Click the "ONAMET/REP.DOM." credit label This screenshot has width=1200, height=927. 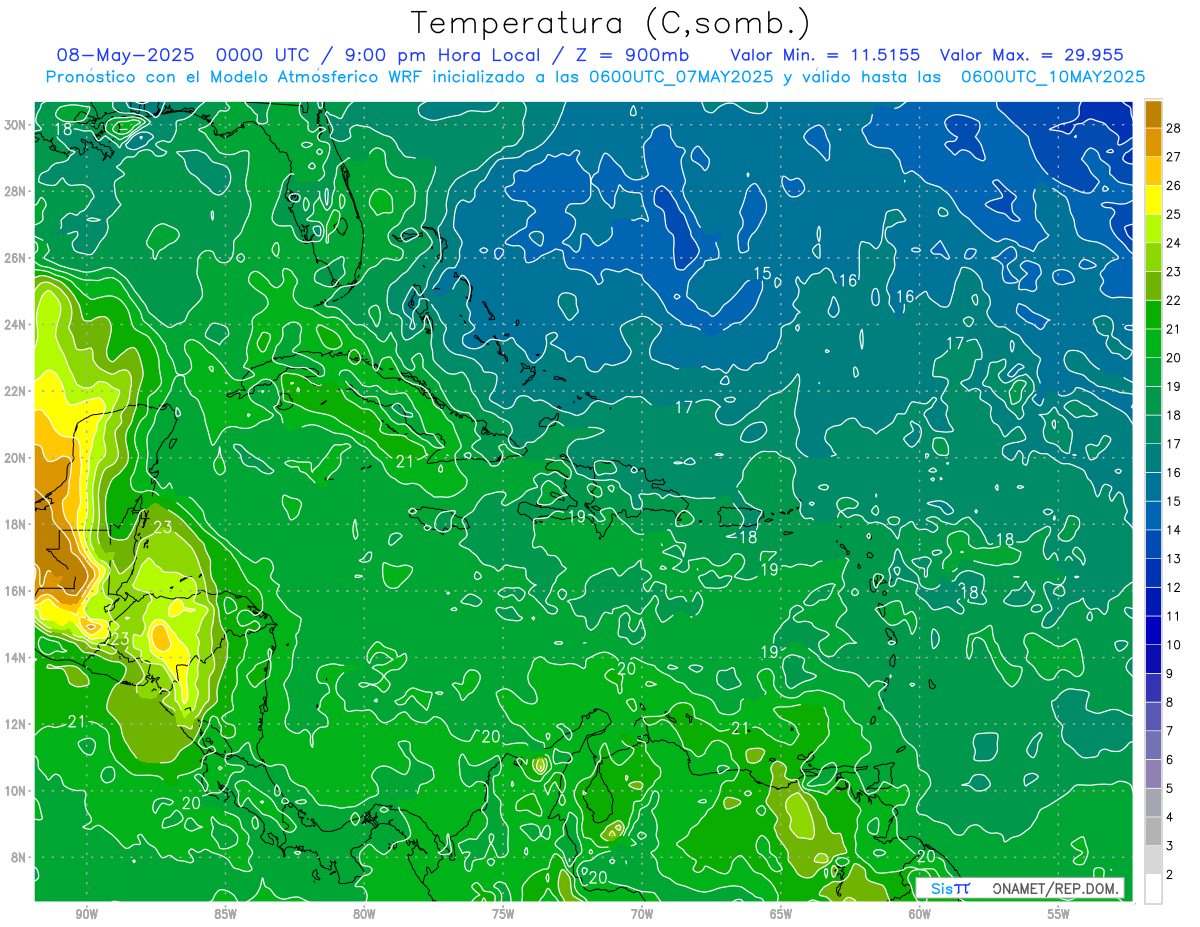pyautogui.click(x=1054, y=888)
